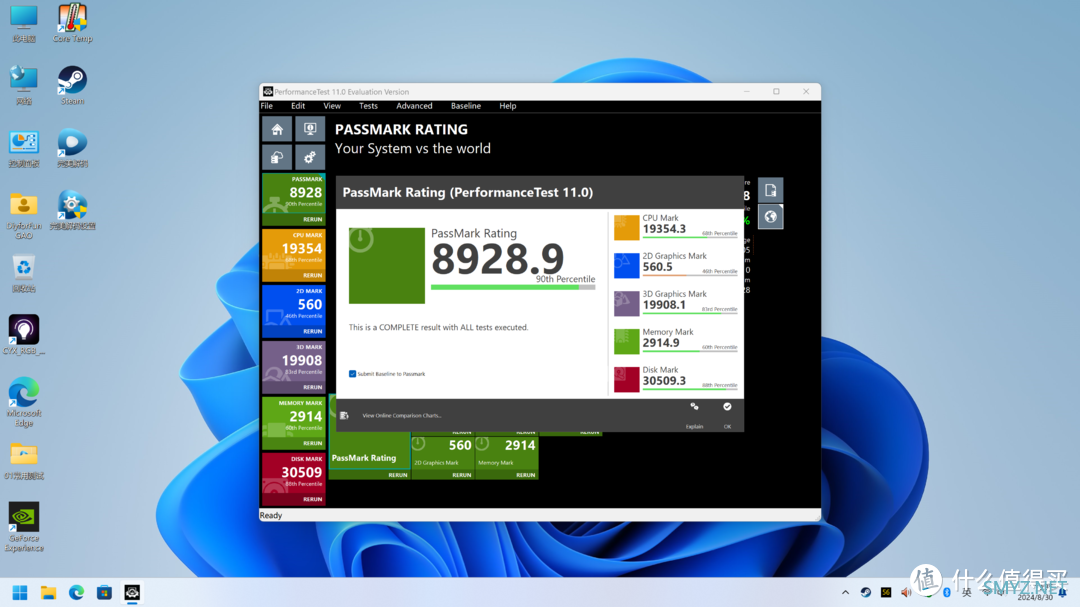Screen dimensions: 1080x607
Task: Open the System Information monitor icon
Action: (310, 130)
